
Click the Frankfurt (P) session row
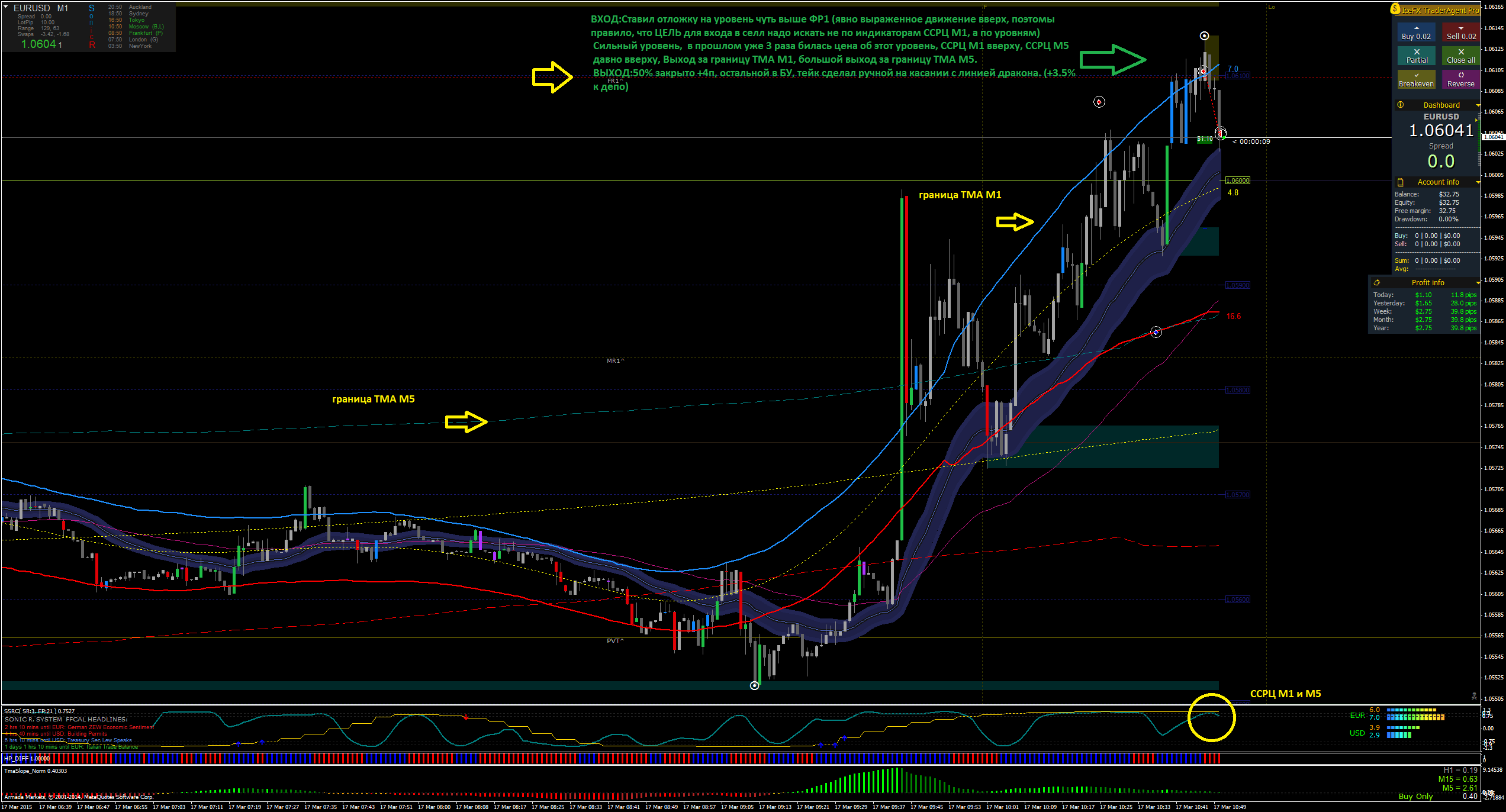coord(135,33)
